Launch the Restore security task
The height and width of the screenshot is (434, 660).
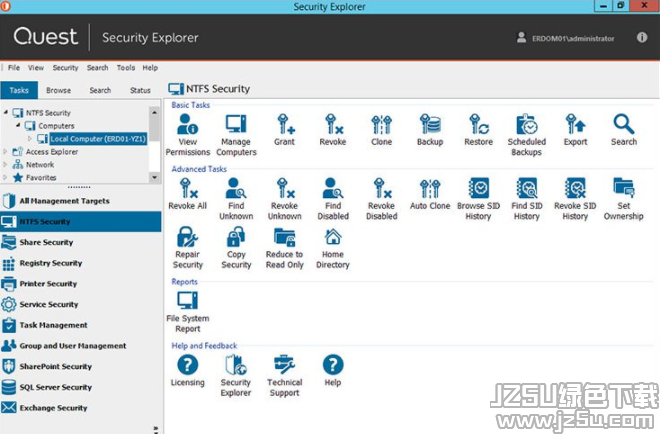[479, 130]
